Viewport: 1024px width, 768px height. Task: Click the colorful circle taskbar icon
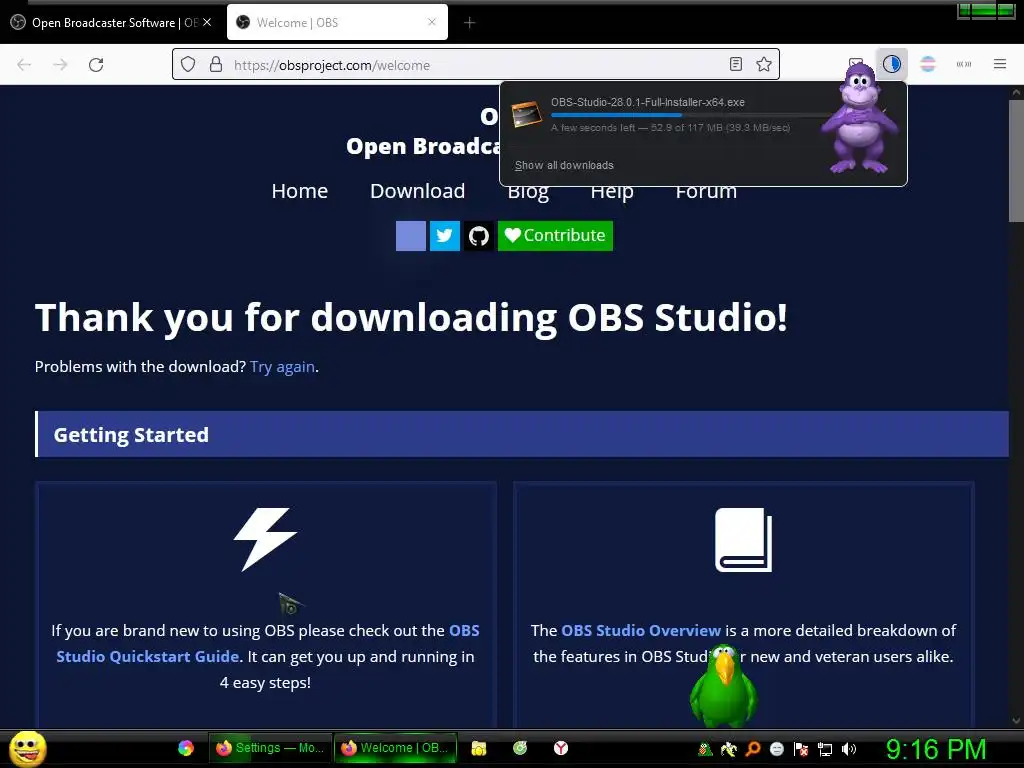186,748
